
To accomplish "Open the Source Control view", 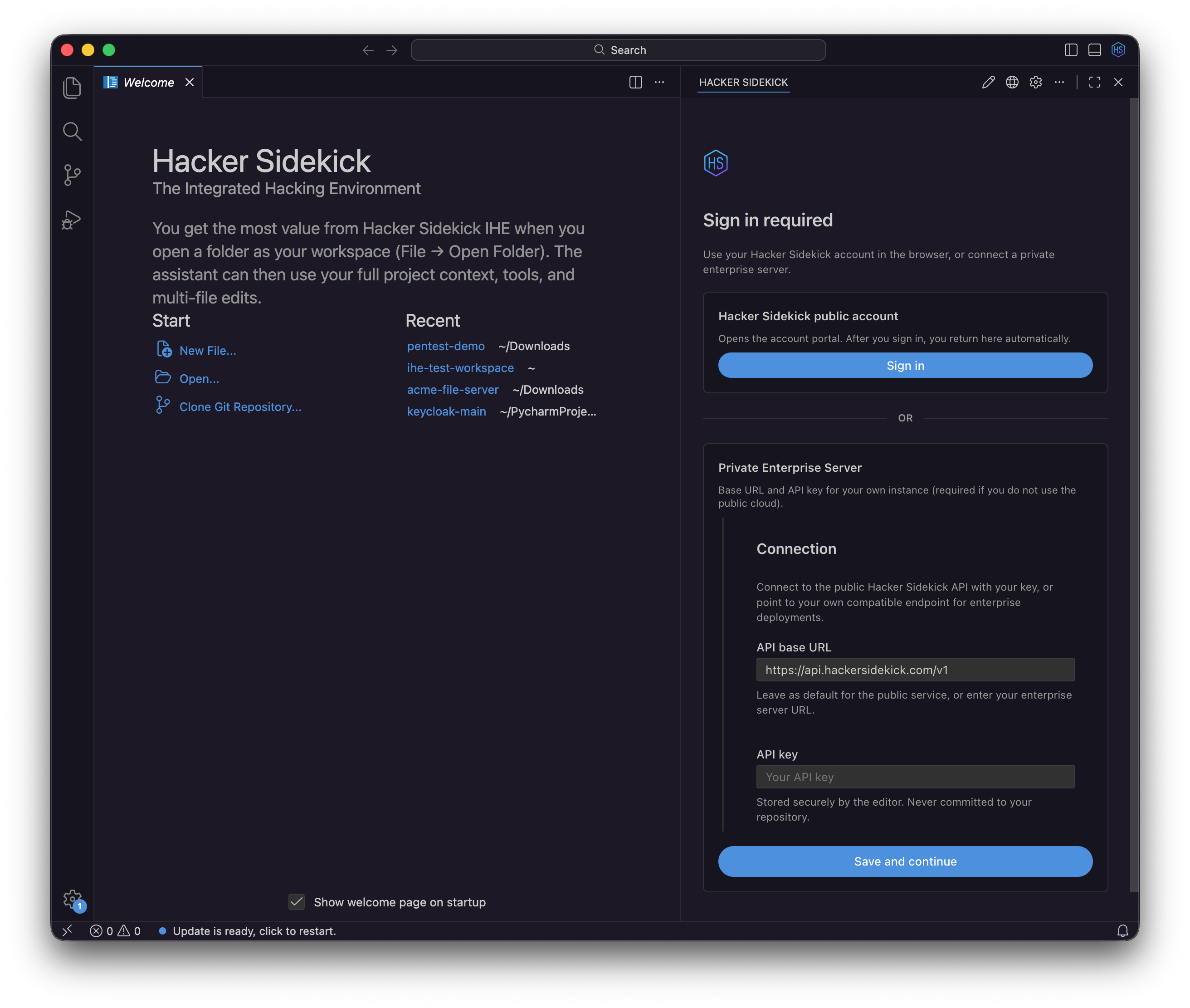I will [72, 176].
